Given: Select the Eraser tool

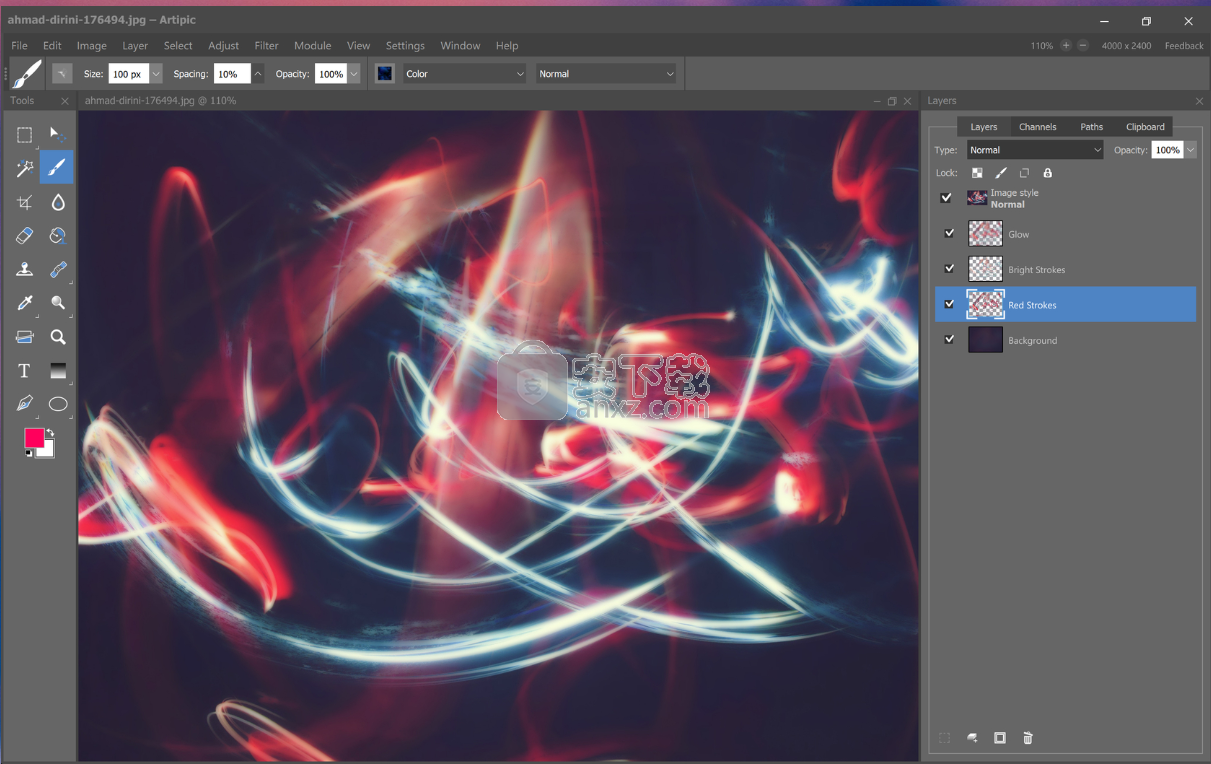Looking at the screenshot, I should (25, 236).
